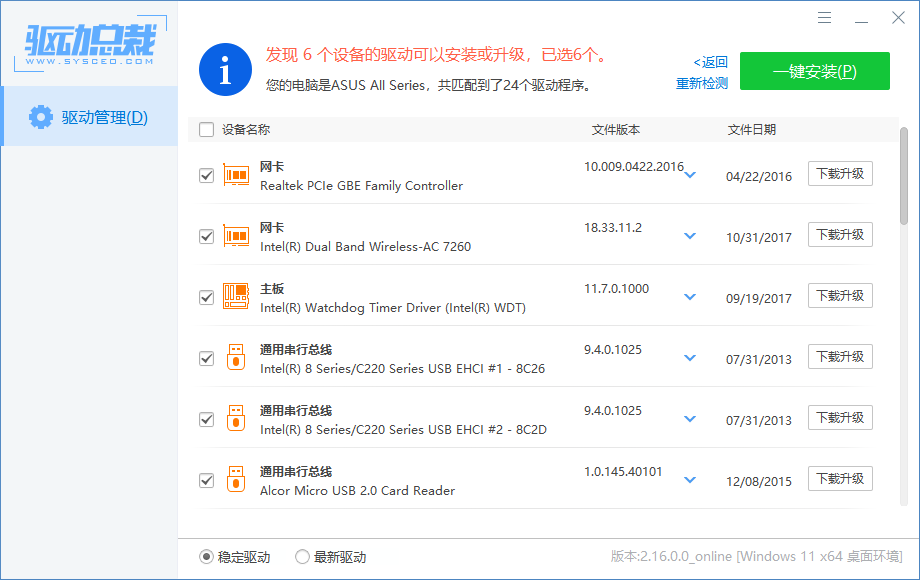The height and width of the screenshot is (580, 920).
Task: Open the 驱动管理(D) sidebar tab
Action: [x=90, y=116]
